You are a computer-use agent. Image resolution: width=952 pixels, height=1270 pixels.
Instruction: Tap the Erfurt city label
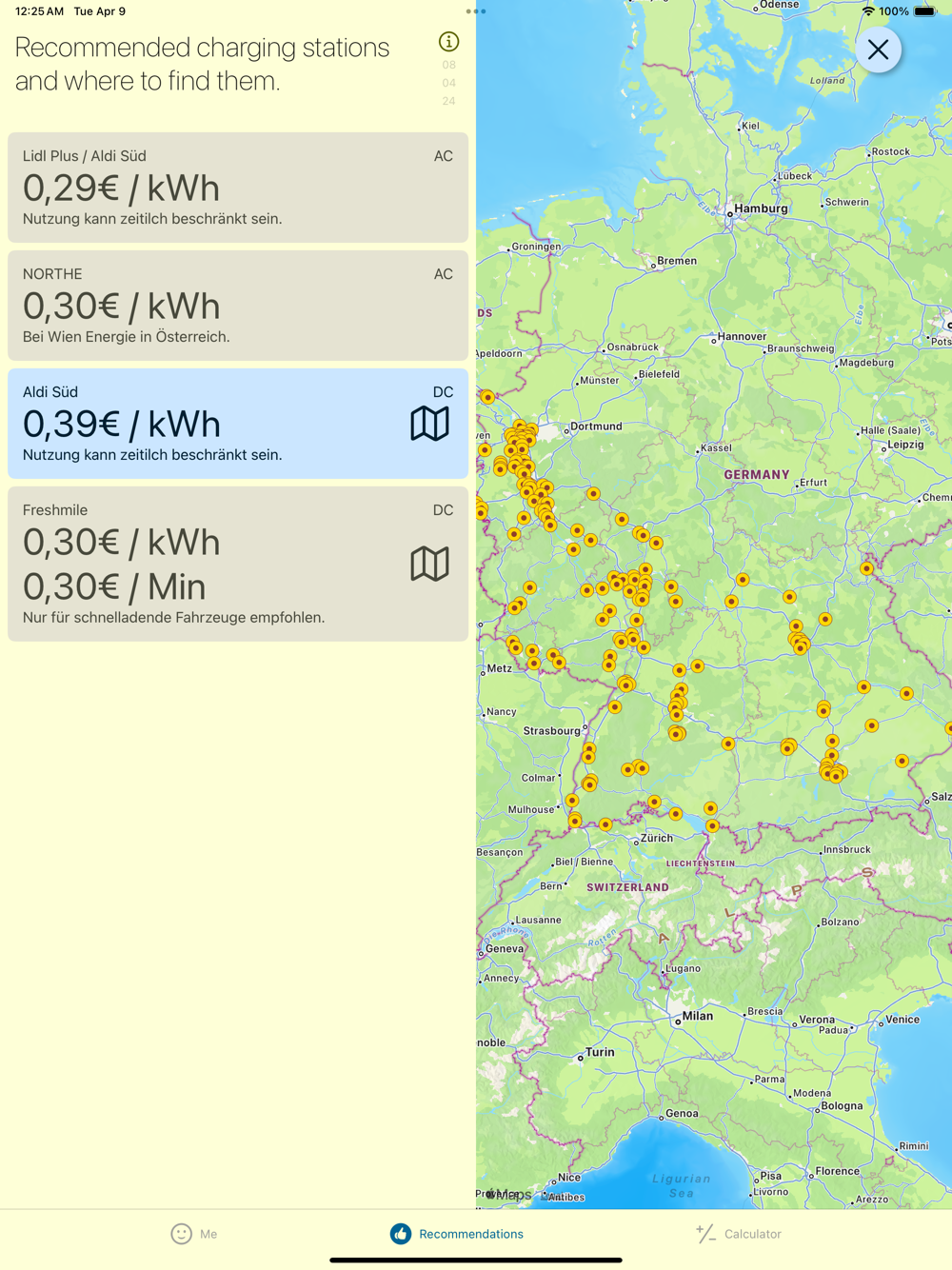point(813,483)
